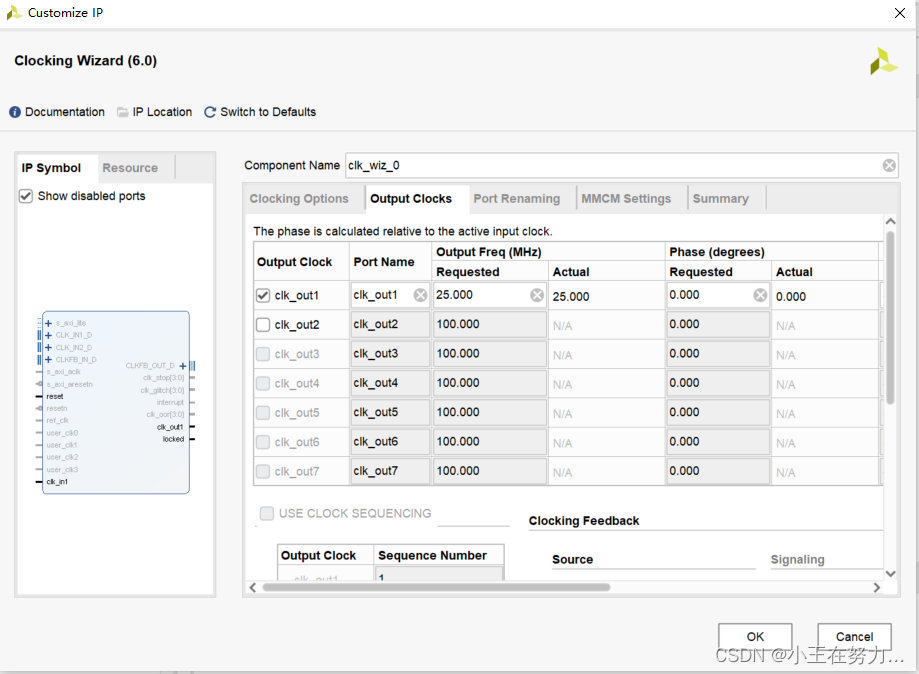The width and height of the screenshot is (919, 674).
Task: Clear the Component Name field
Action: pyautogui.click(x=889, y=166)
